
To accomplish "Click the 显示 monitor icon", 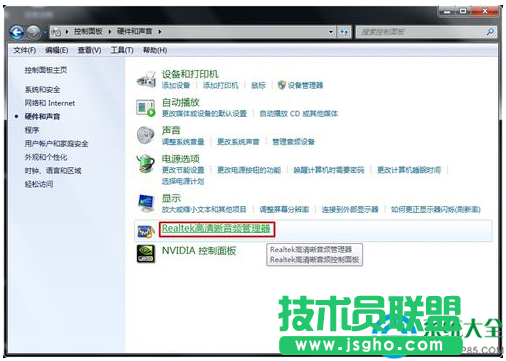I will pos(146,203).
